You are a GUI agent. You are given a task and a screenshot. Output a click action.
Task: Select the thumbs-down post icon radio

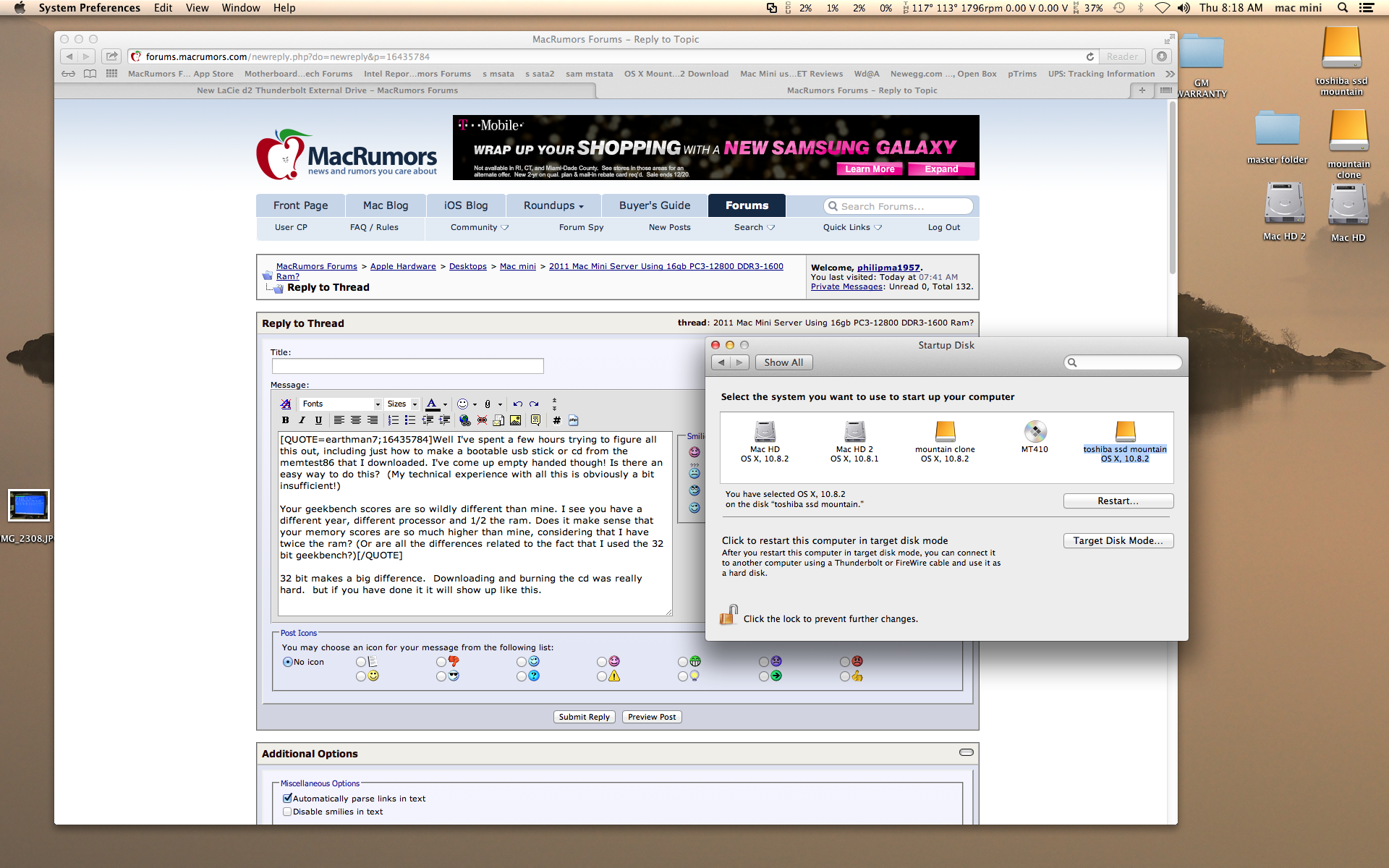(x=441, y=663)
